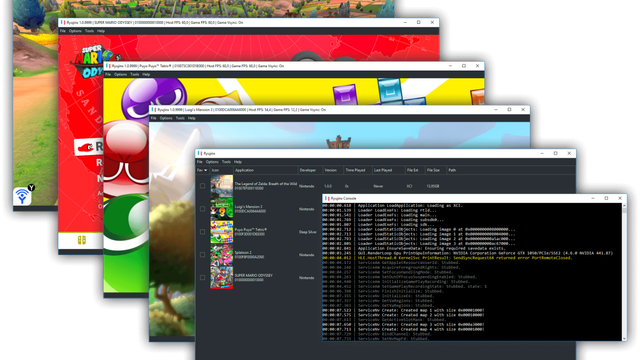Viewport: 640px width, 360px height.
Task: Open Options menu in Puyo Puyo Tetris window
Action: coord(120,75)
